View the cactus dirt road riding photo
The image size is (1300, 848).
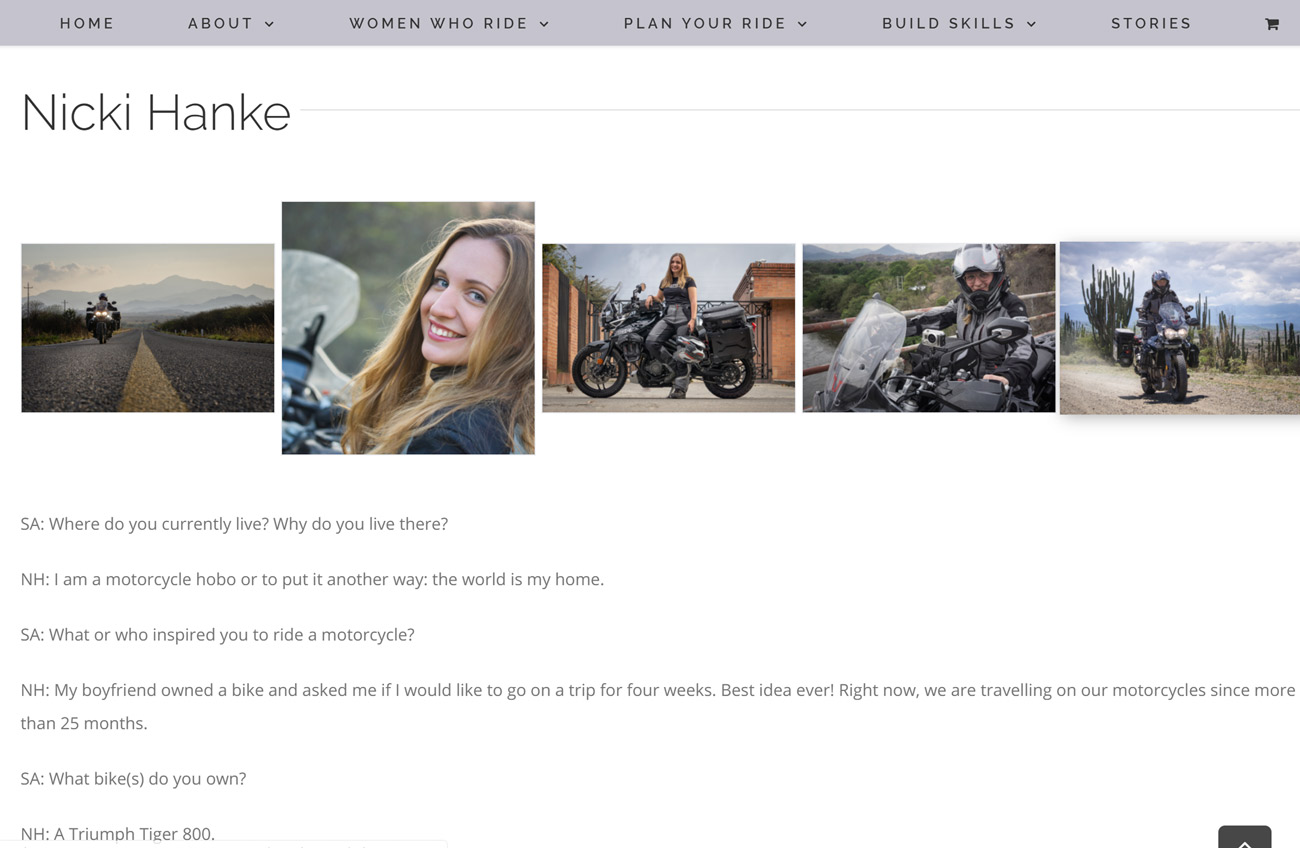tap(1180, 328)
